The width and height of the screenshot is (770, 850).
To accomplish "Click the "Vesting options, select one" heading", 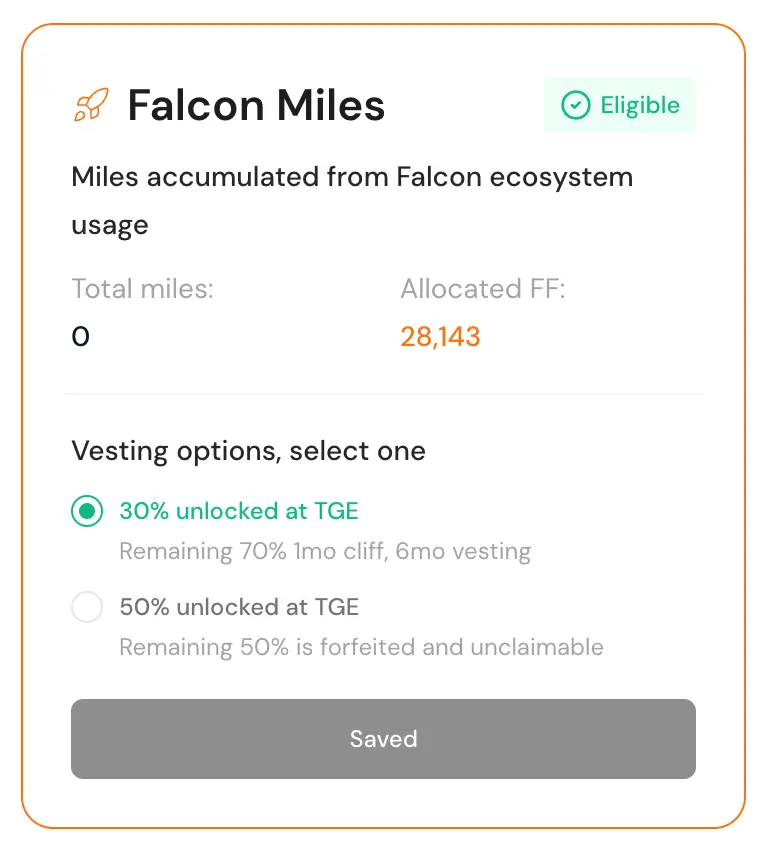I will point(248,451).
